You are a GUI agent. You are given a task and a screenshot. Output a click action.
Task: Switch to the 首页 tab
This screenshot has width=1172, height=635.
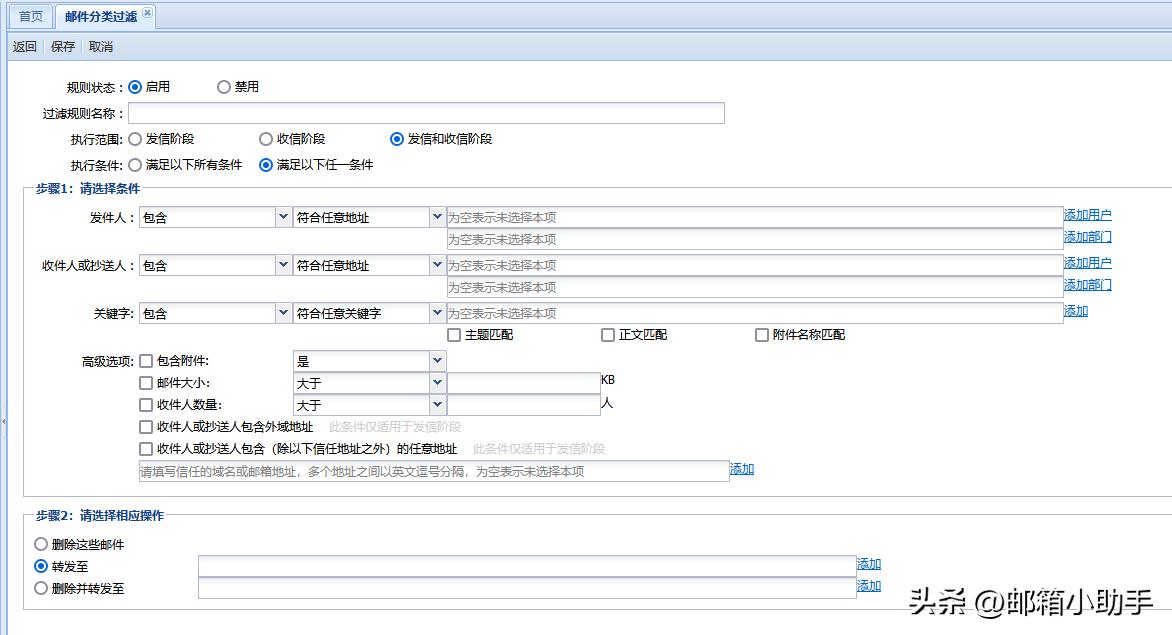point(29,15)
